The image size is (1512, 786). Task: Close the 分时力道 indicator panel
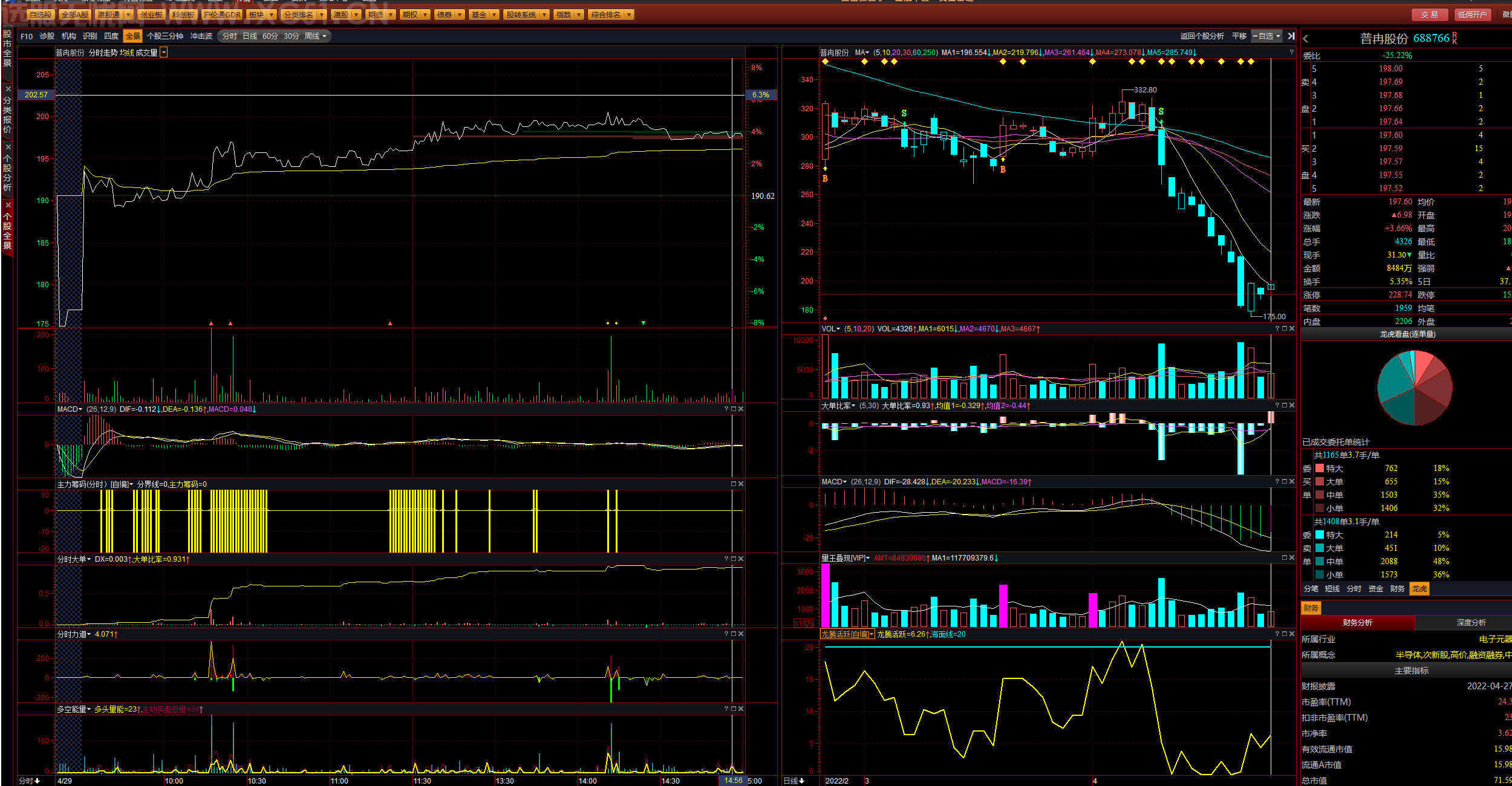[741, 634]
